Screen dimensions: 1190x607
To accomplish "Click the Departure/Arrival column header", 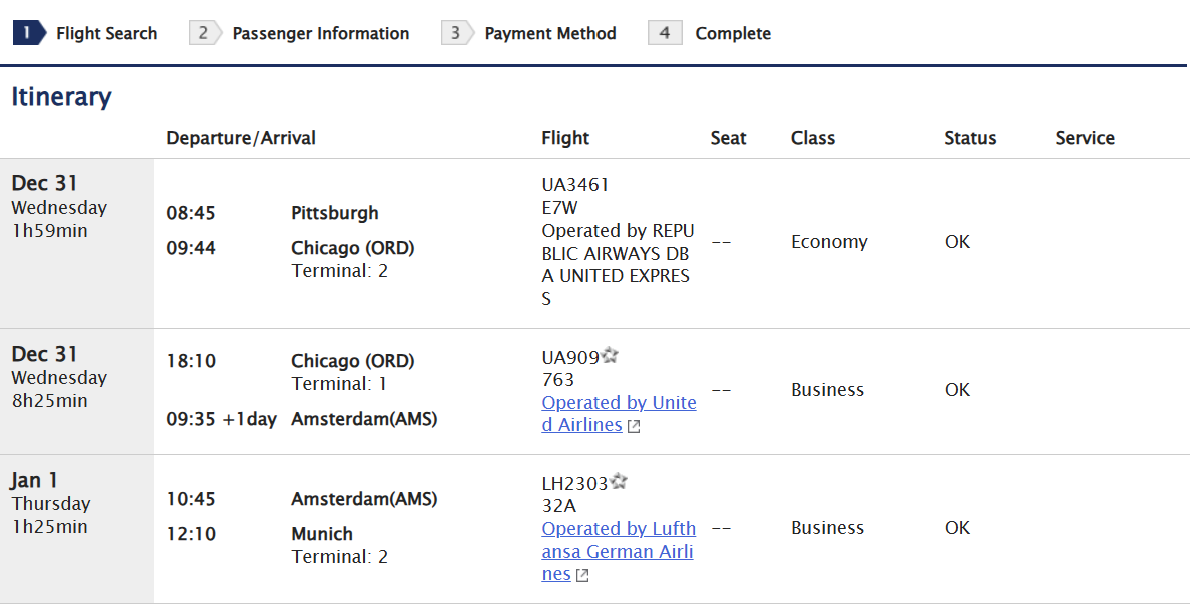I will pyautogui.click(x=241, y=138).
